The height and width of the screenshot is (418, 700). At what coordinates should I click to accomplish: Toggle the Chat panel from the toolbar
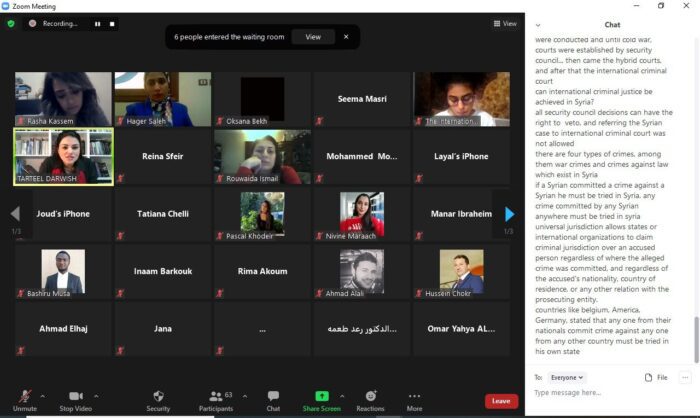coord(273,400)
